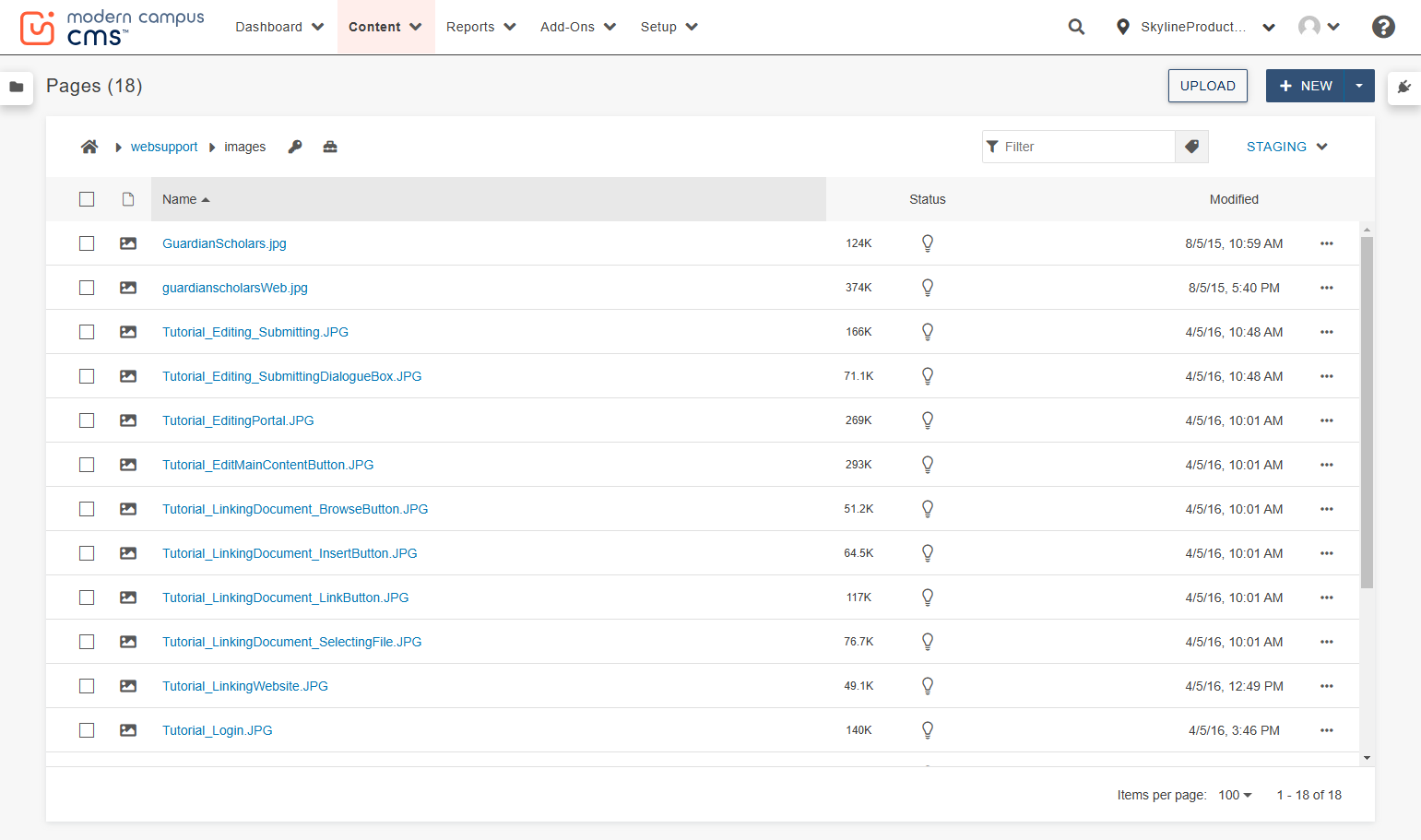The image size is (1421, 840).
Task: Check the box for GuardianScholars.jpg
Action: [x=87, y=243]
